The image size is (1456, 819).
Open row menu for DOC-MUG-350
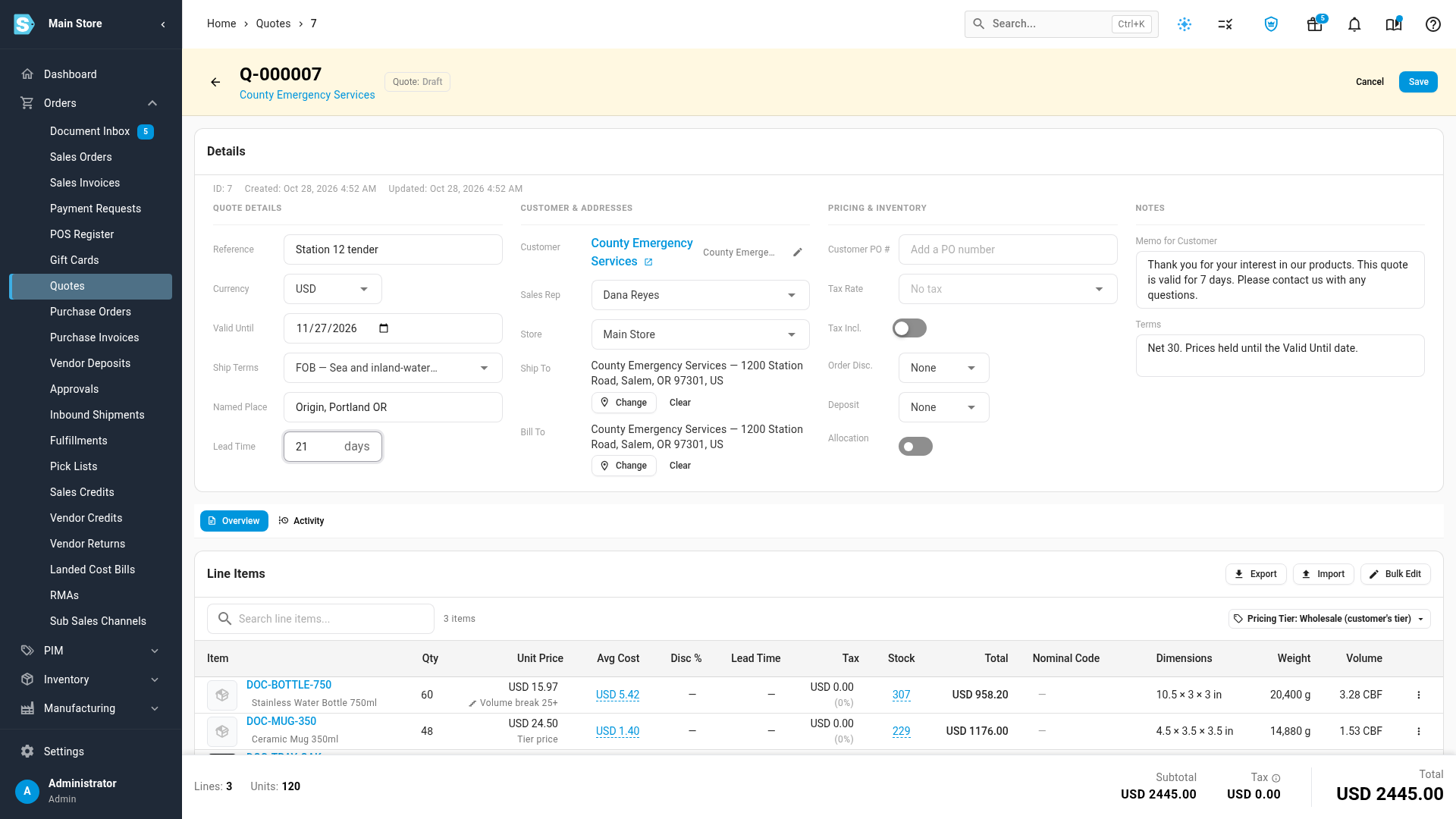(x=1419, y=731)
